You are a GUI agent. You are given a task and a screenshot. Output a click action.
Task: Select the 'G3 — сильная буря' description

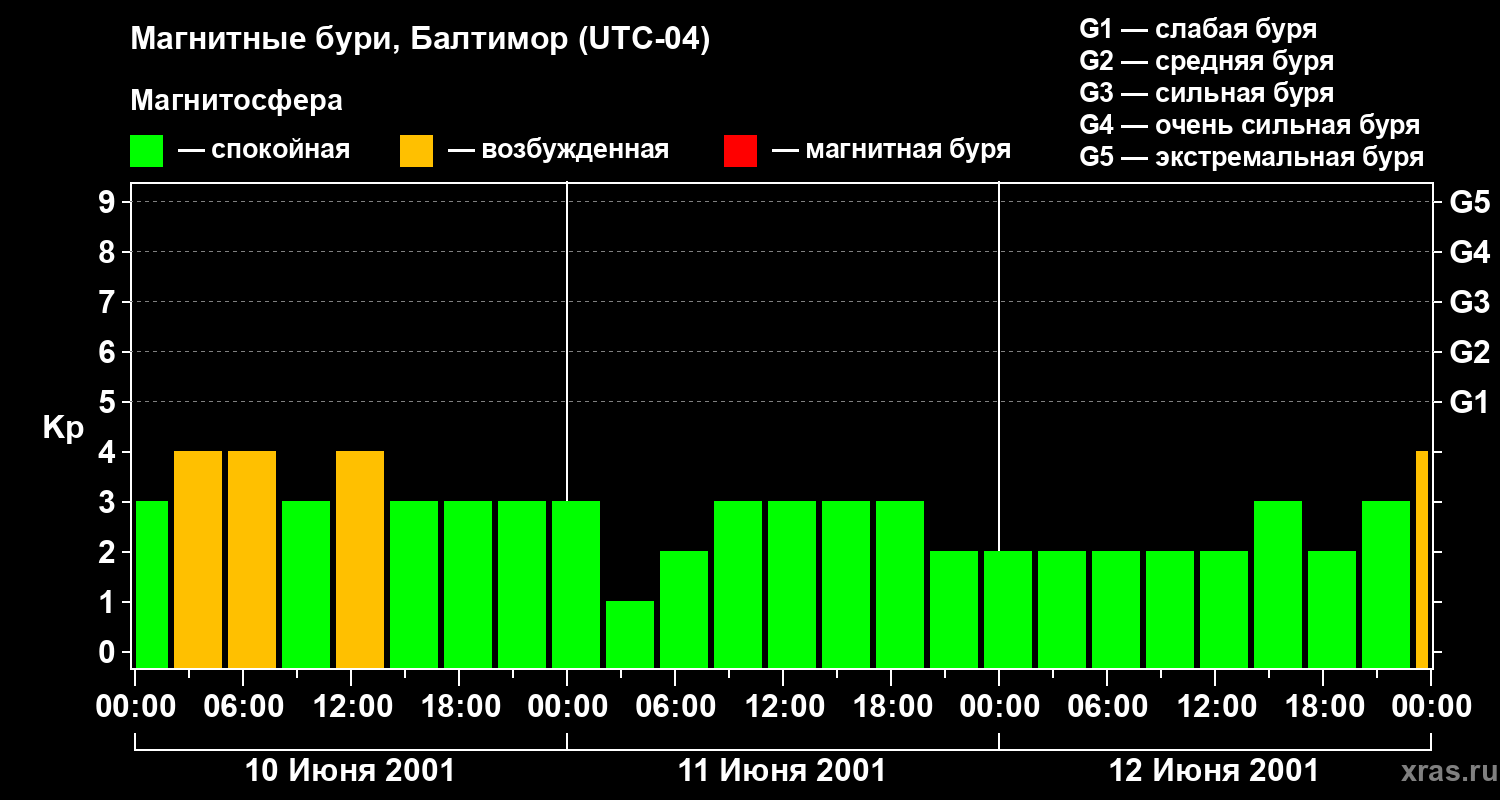(1207, 93)
